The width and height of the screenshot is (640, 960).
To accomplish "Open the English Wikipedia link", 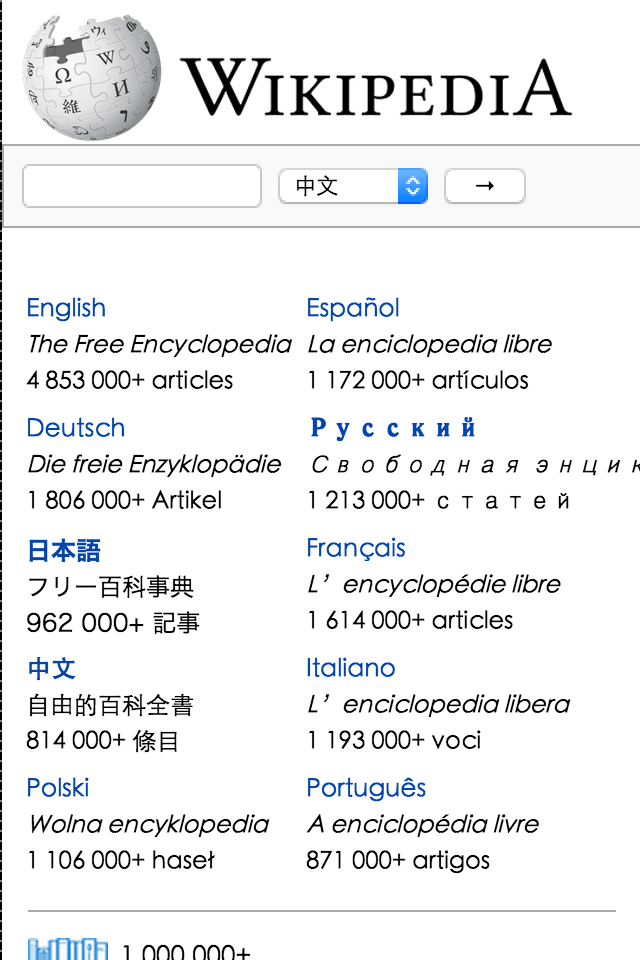I will pyautogui.click(x=66, y=308).
